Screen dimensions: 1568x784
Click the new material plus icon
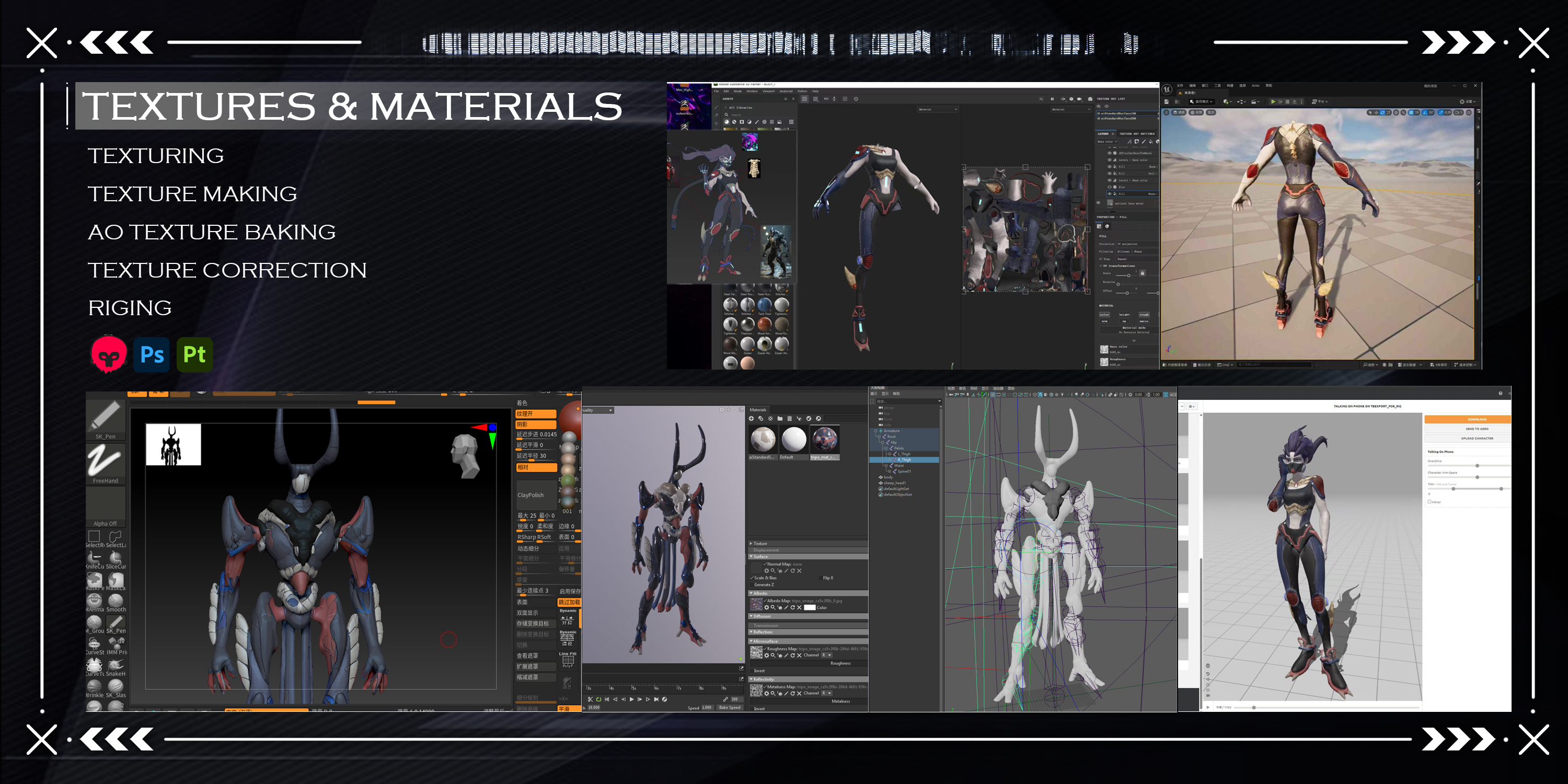click(751, 419)
